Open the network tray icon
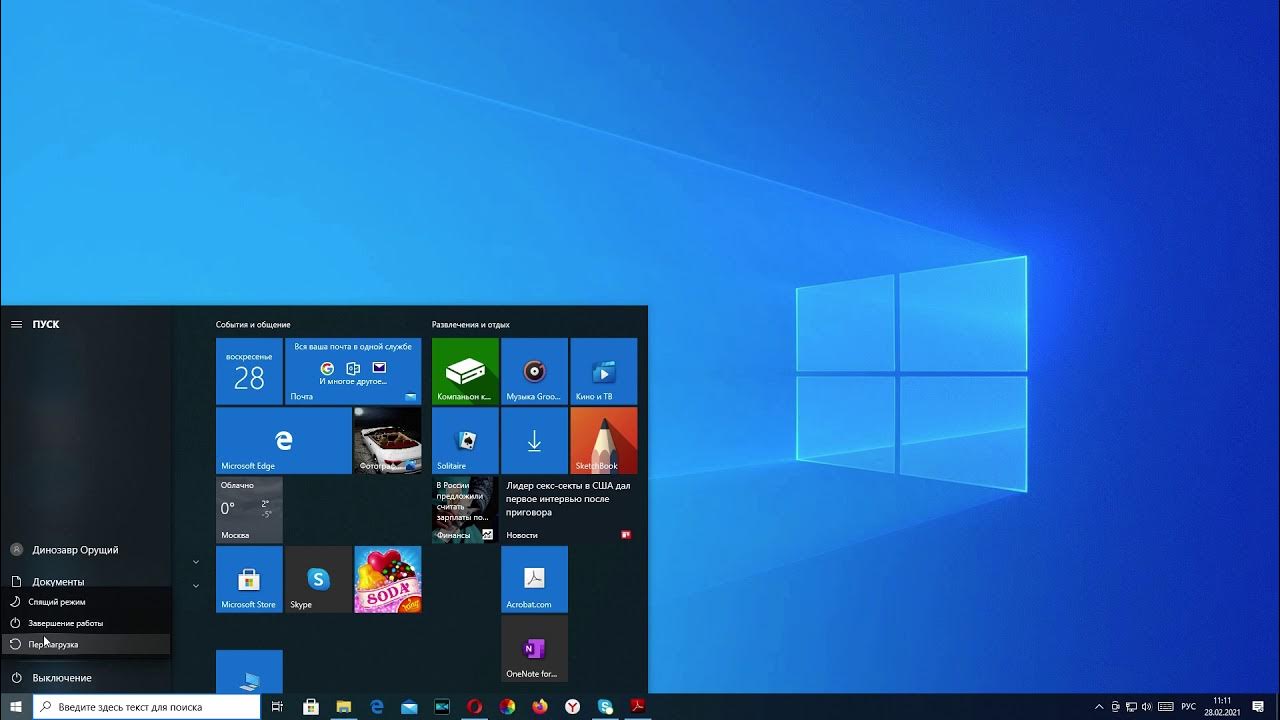Viewport: 1280px width, 720px height. tap(1131, 707)
